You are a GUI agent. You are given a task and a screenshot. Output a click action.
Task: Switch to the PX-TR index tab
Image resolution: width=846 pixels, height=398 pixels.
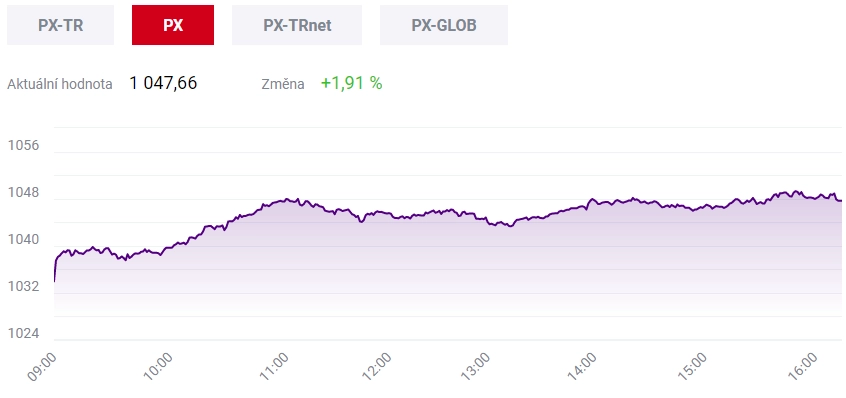(x=60, y=25)
